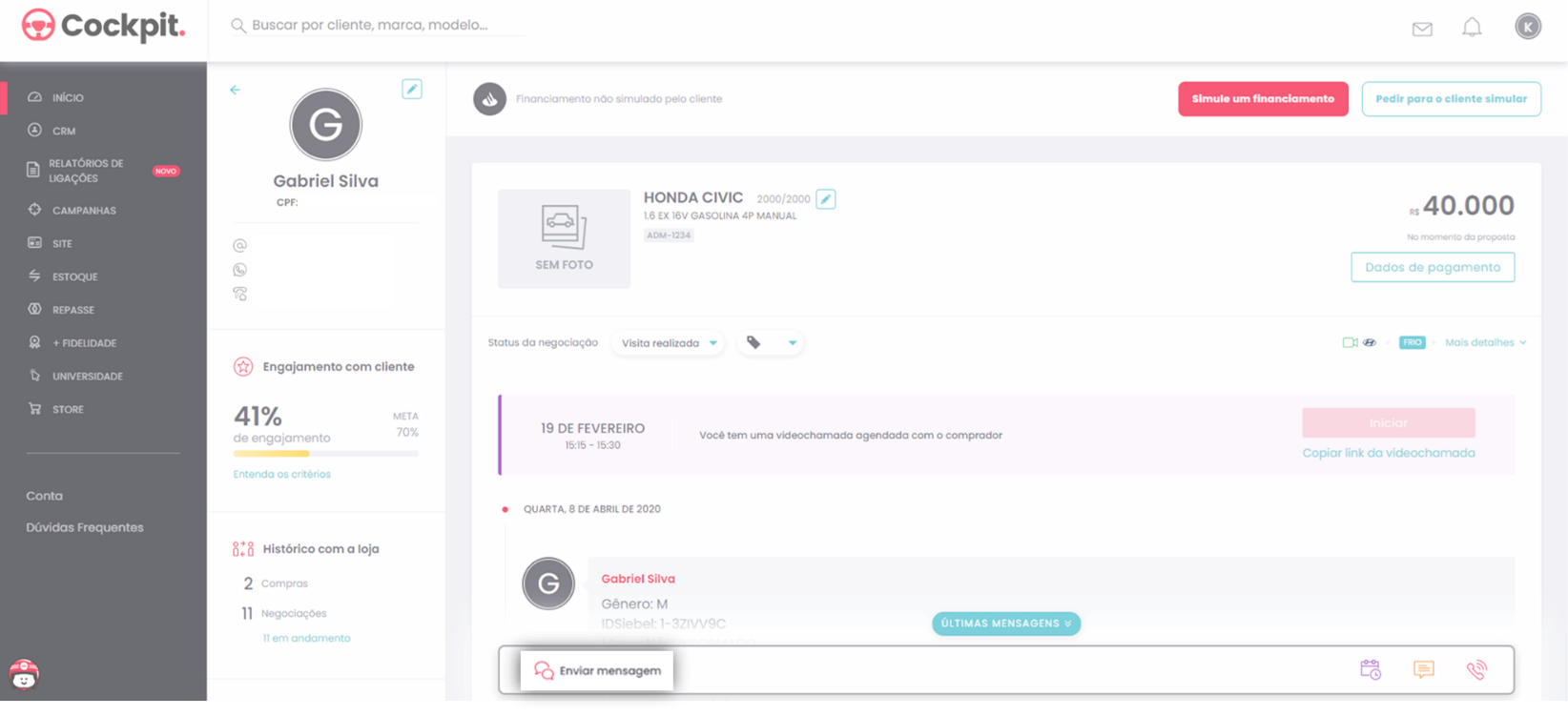Screen dimensions: 1568x716
Task: Click the Hyundai brand logo icon
Action: pos(1370,342)
